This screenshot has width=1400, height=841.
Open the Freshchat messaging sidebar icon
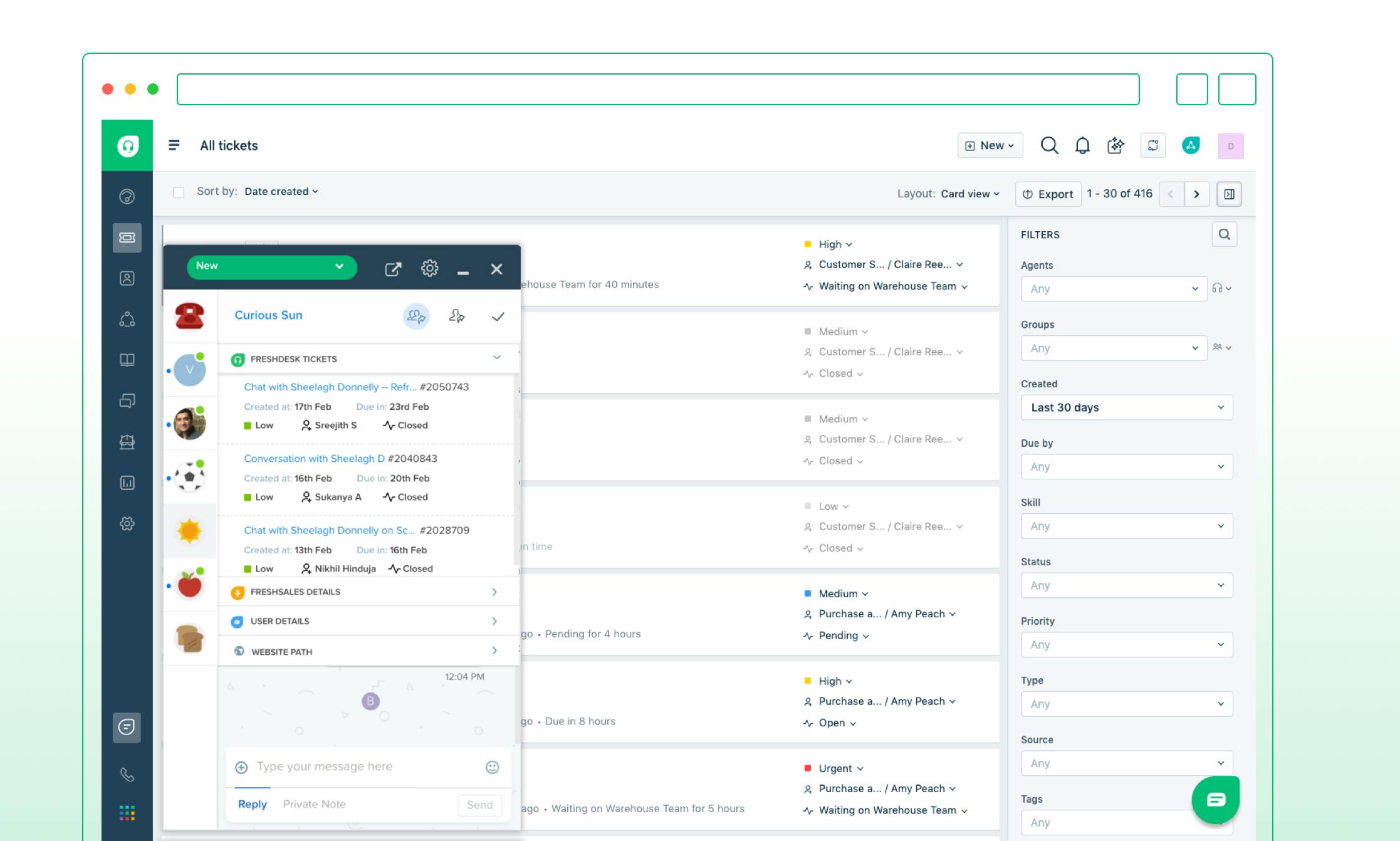pyautogui.click(x=127, y=728)
